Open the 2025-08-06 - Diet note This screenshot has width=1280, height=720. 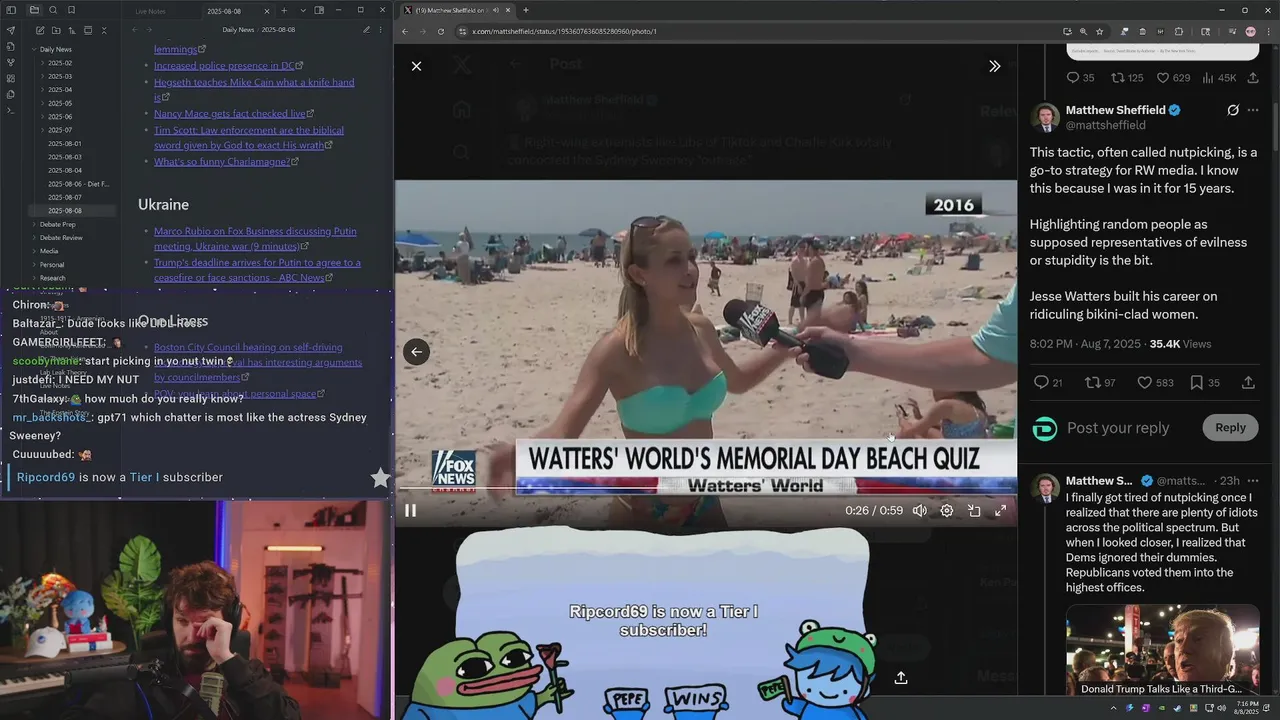pyautogui.click(x=79, y=184)
